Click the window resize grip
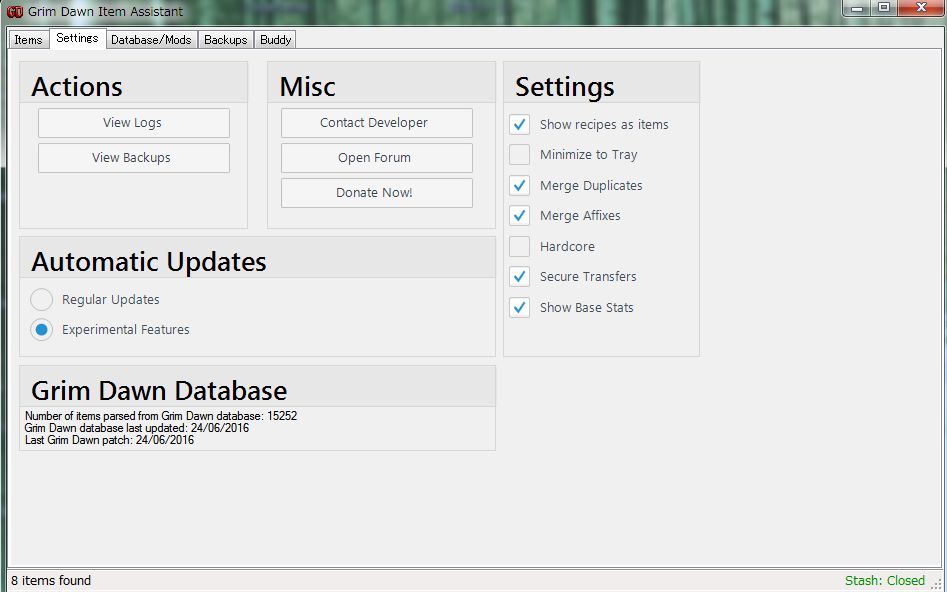The image size is (947, 592). (x=937, y=583)
